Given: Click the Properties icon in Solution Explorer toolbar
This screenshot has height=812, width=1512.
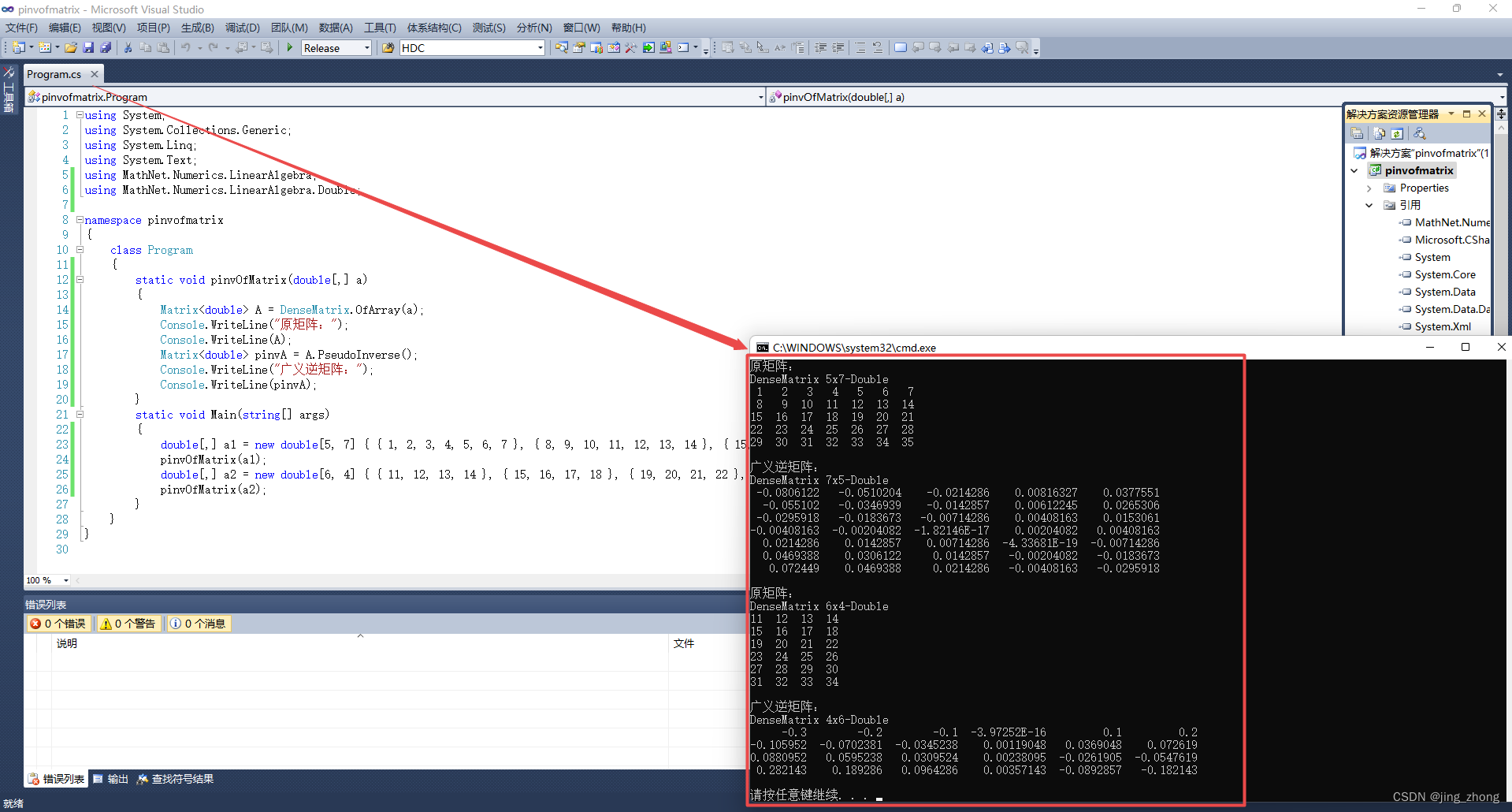Looking at the screenshot, I should 1357,133.
